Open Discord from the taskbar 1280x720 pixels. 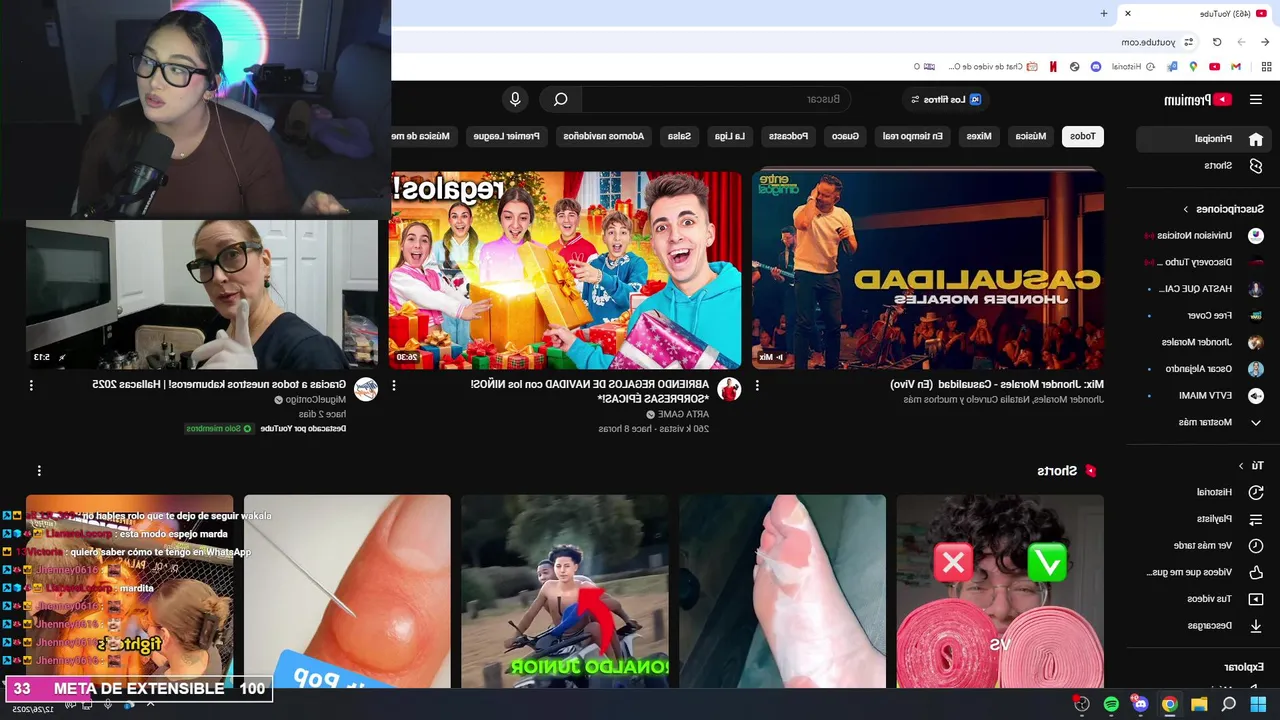click(1140, 704)
